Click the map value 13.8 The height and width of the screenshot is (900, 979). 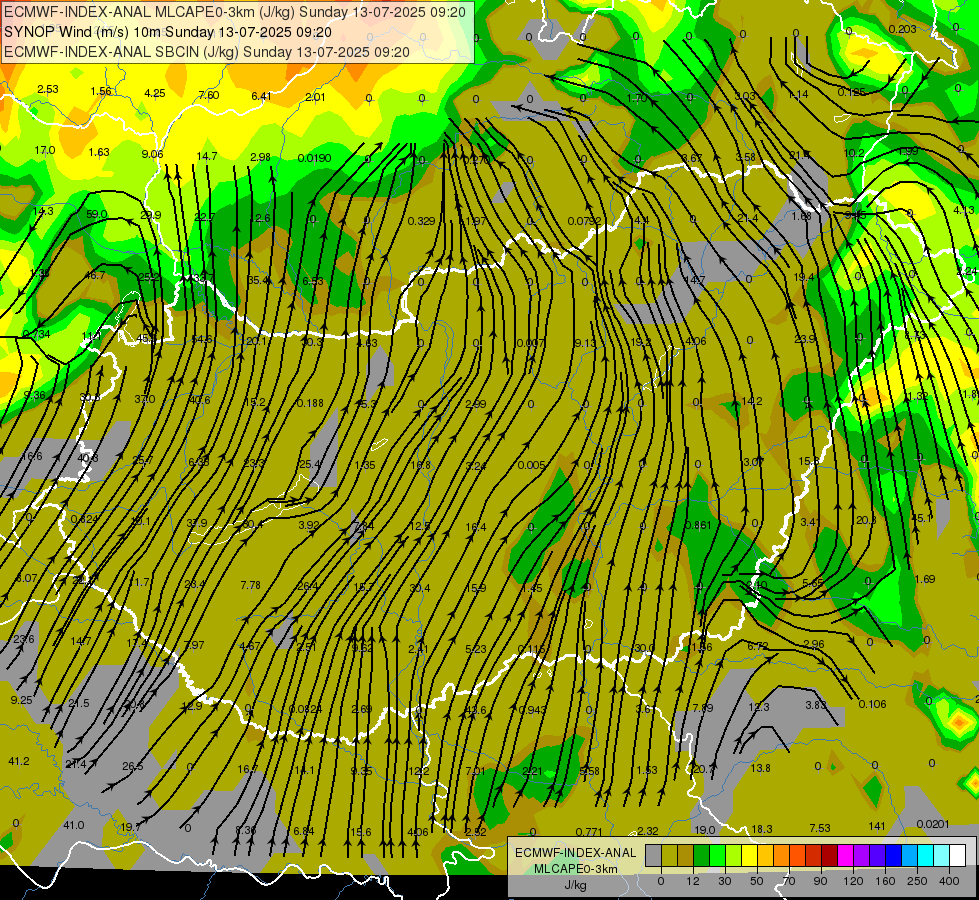760,768
